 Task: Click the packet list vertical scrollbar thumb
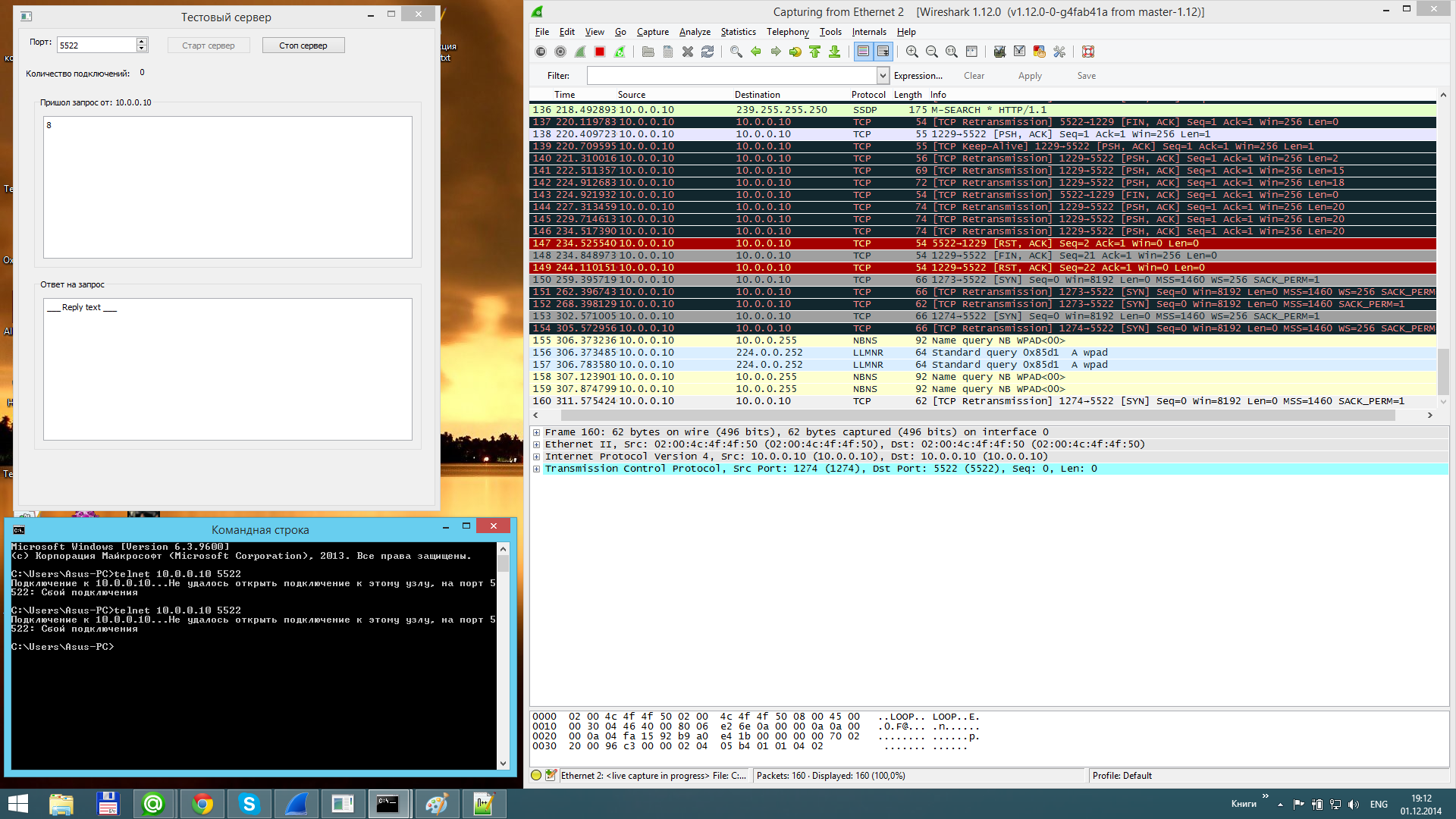1443,372
